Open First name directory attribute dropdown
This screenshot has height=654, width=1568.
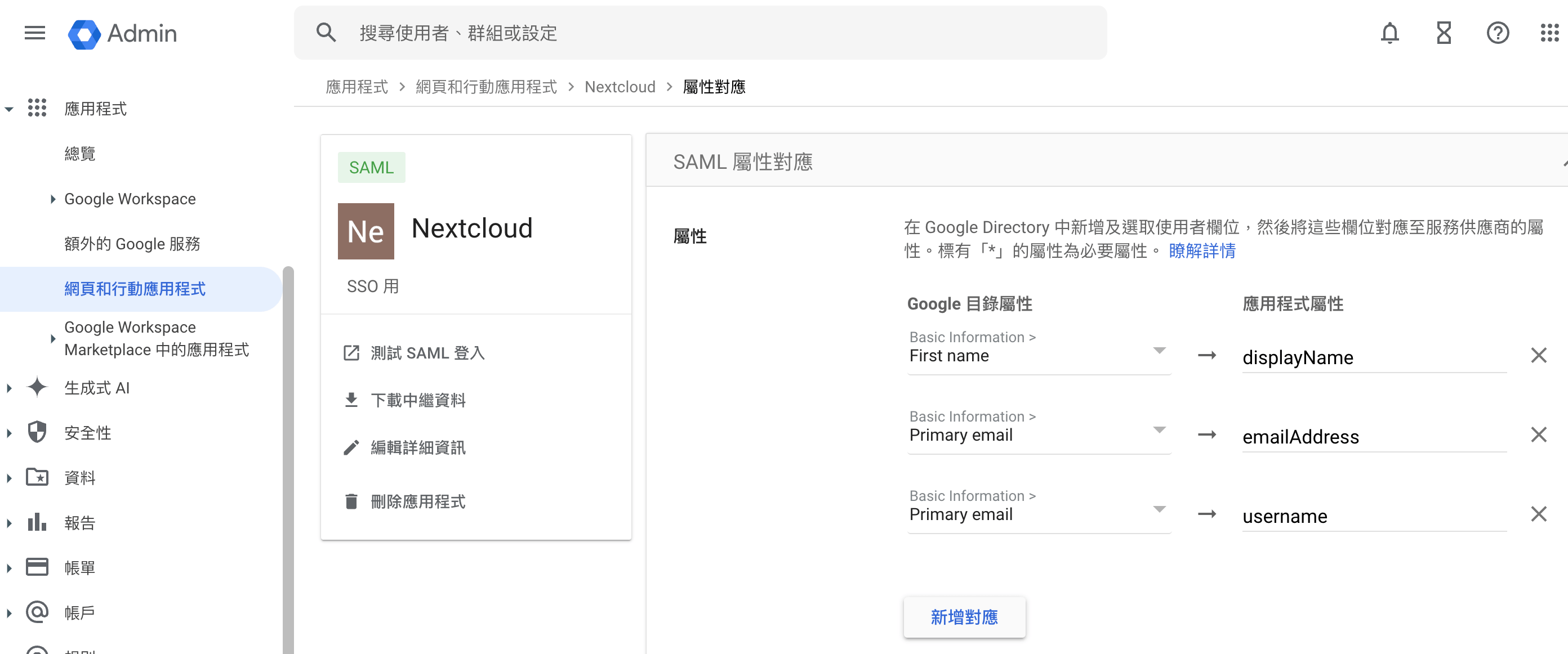pyautogui.click(x=1039, y=351)
